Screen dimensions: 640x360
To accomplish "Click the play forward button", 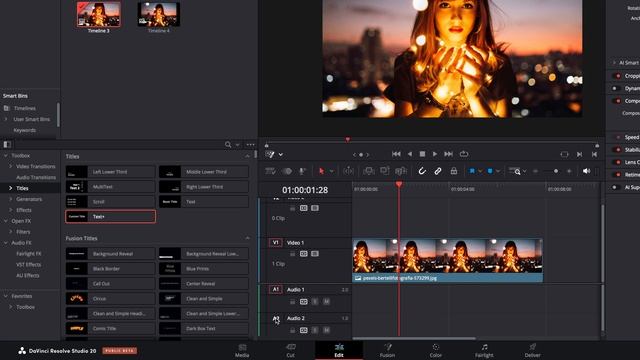I will [435, 154].
